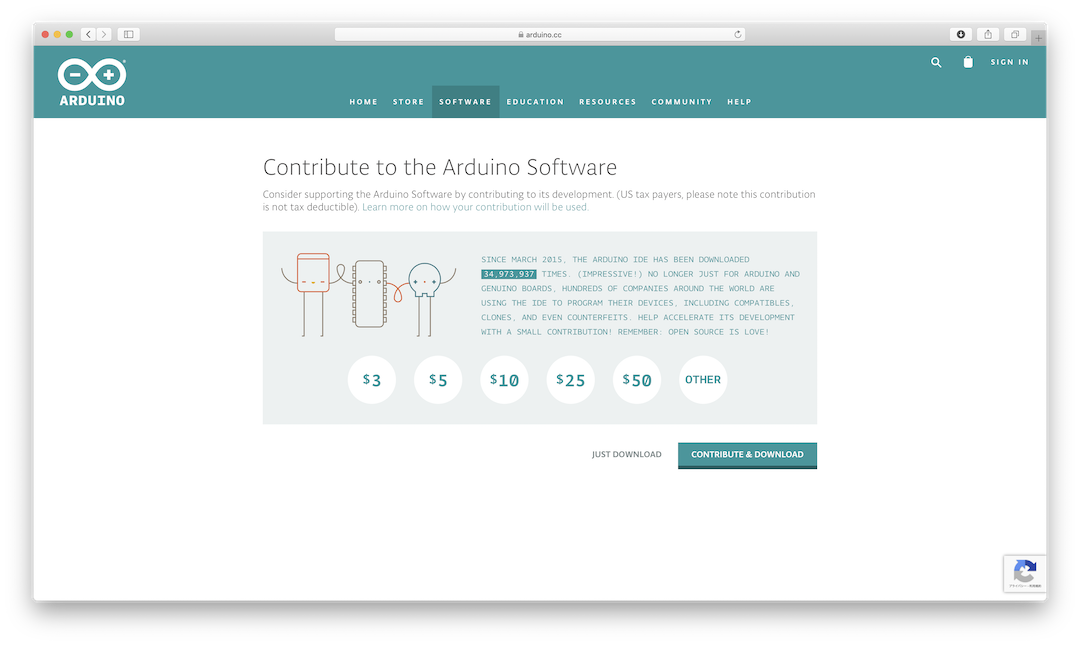Select the $10 contribution amount
This screenshot has height=645, width=1080.
tap(505, 380)
